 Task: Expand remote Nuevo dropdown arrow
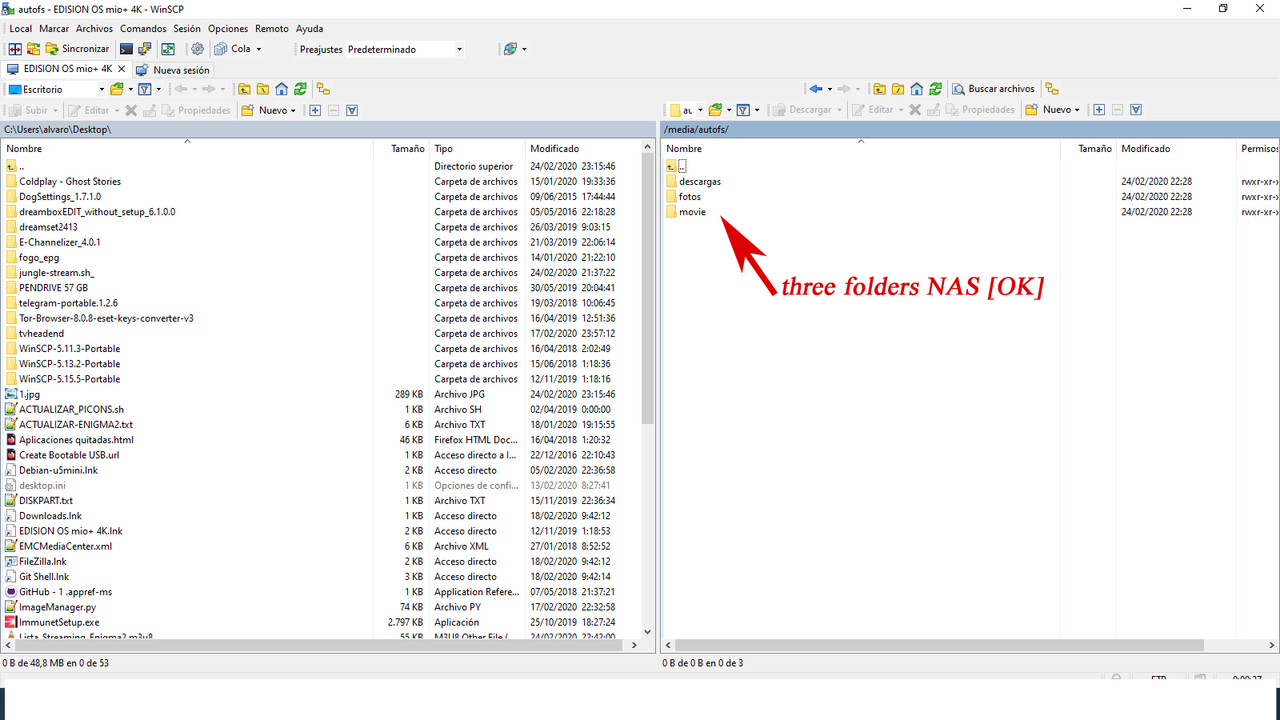pyautogui.click(x=1077, y=110)
